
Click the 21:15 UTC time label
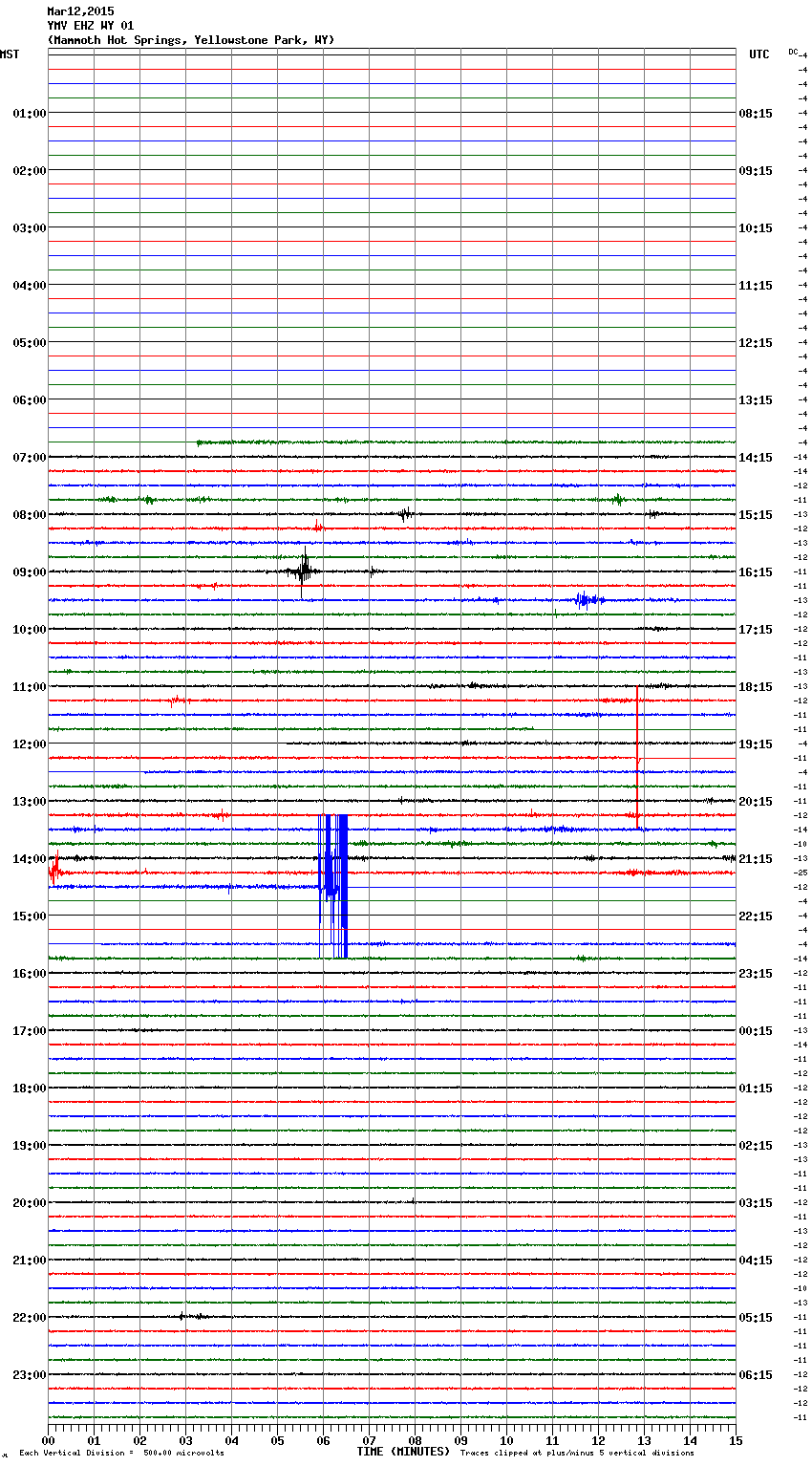(756, 859)
